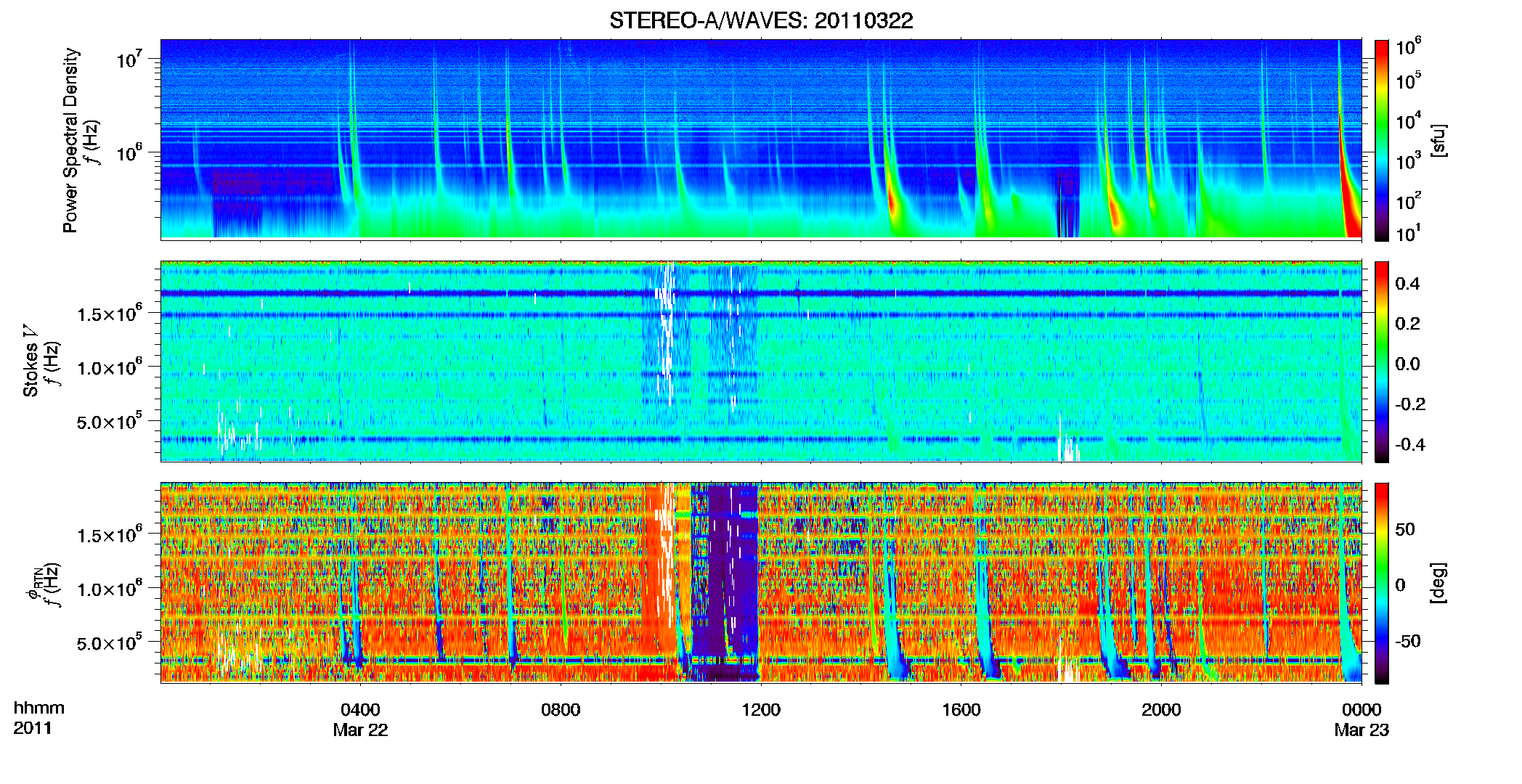This screenshot has width=1522, height=784.
Task: Click the φRTN panel's 5.0×10^5 tick label
Action: (110, 643)
